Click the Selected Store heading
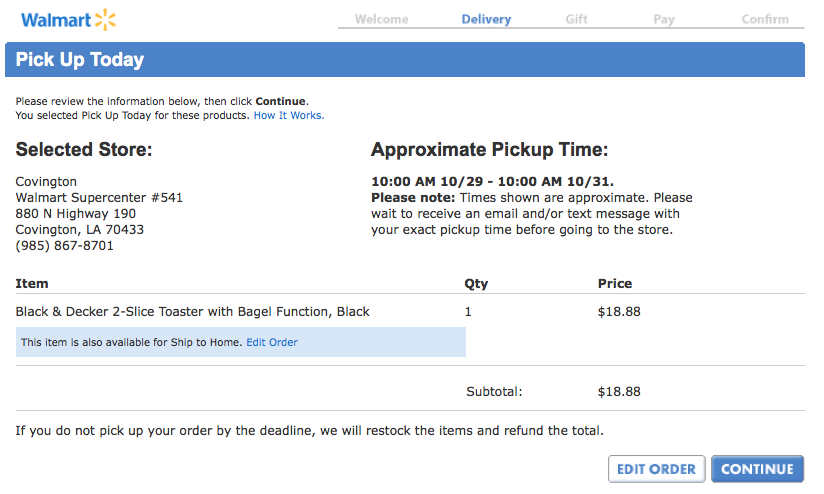 point(84,150)
